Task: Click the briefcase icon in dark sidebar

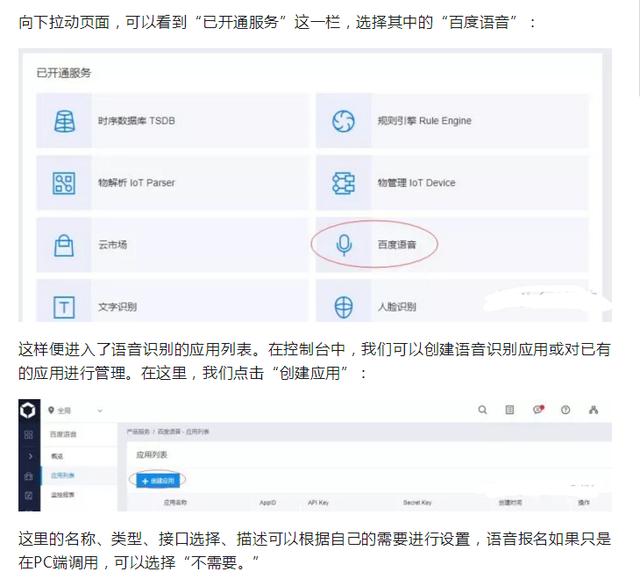Action: (x=29, y=476)
